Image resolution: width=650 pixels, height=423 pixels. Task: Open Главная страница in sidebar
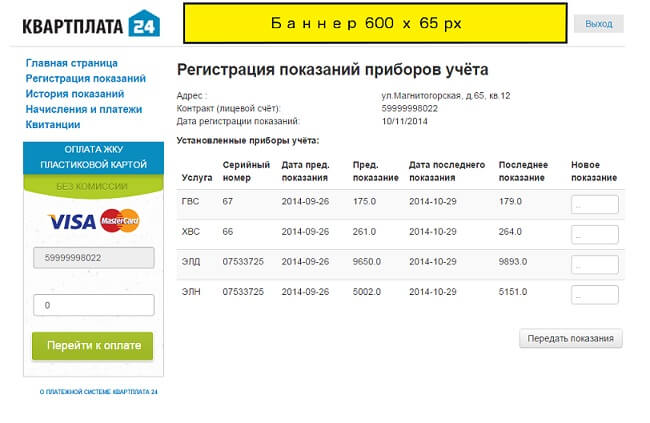pos(72,63)
